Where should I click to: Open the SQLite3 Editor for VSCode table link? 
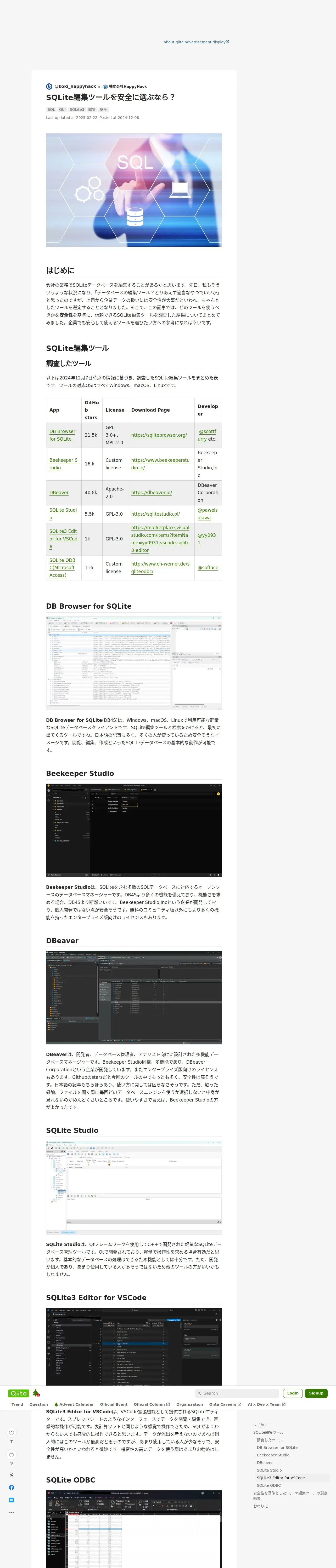point(63,539)
